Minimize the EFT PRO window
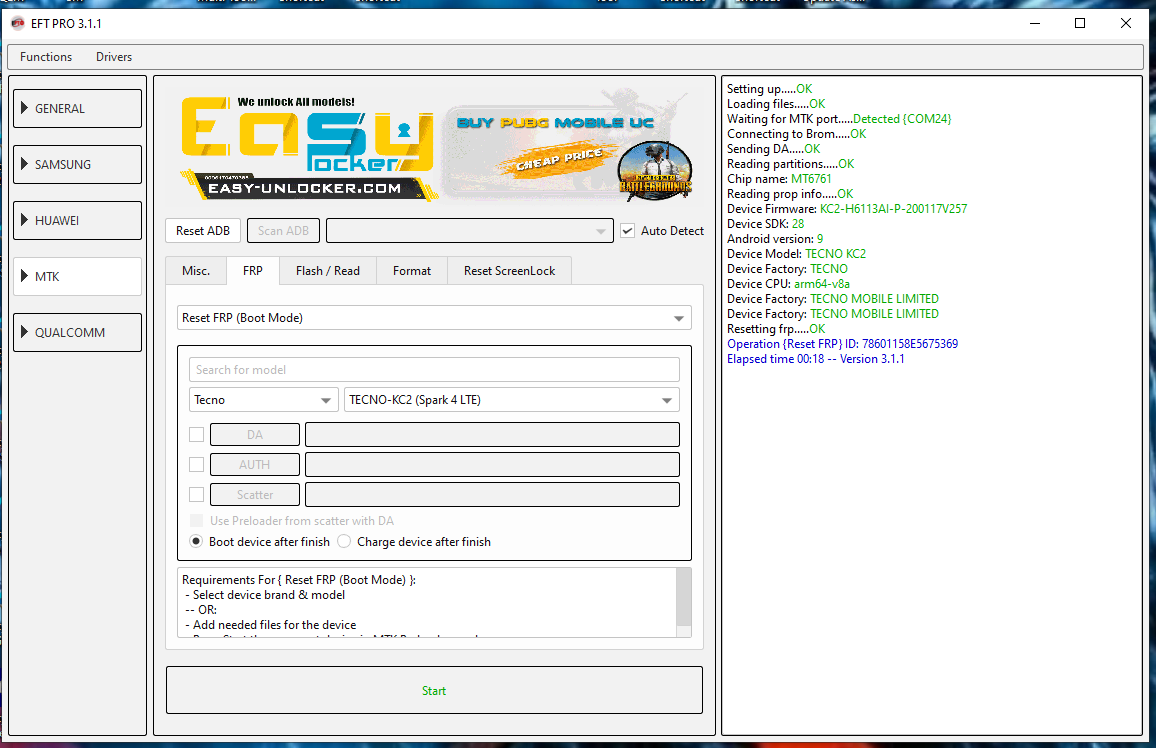This screenshot has width=1156, height=748. click(x=1035, y=24)
